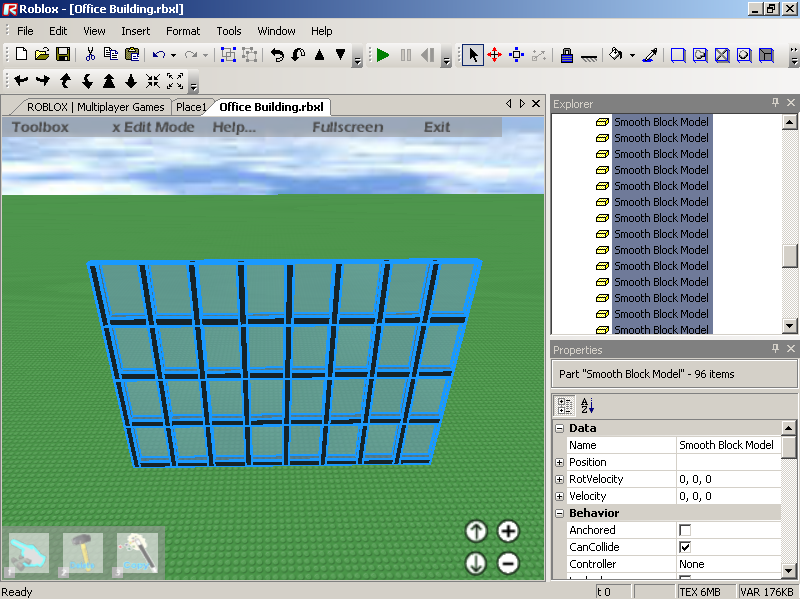Click the in-game Fullscreen button
The width and height of the screenshot is (800, 600).
point(347,127)
